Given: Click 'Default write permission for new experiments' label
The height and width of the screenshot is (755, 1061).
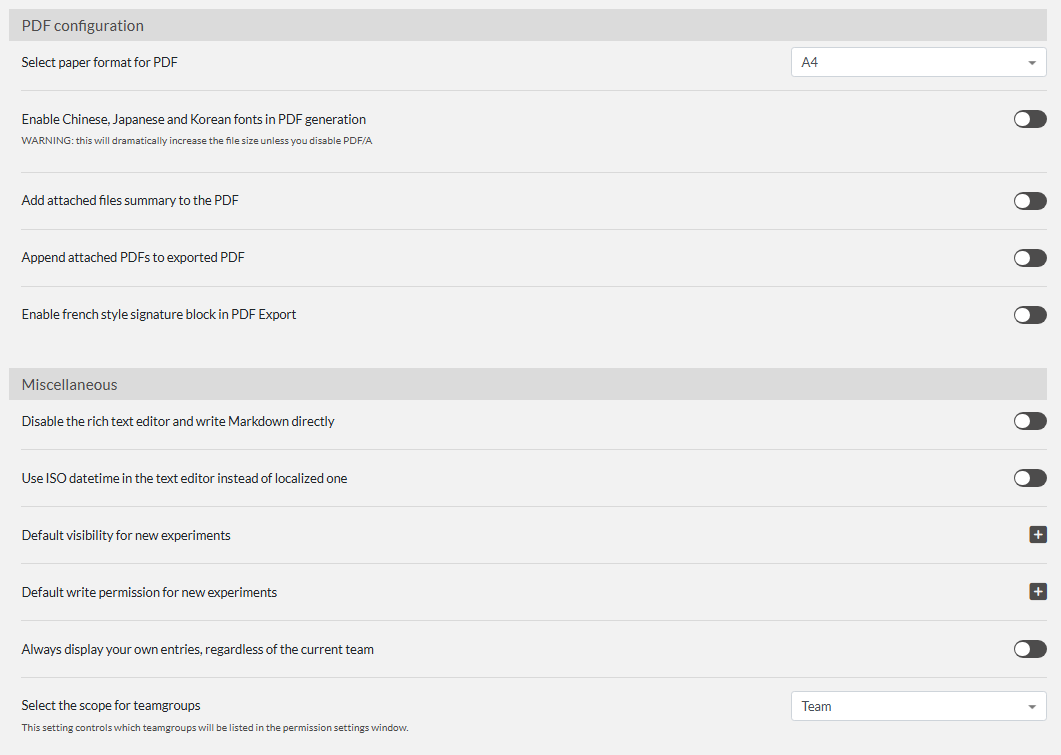Looking at the screenshot, I should (x=149, y=593).
